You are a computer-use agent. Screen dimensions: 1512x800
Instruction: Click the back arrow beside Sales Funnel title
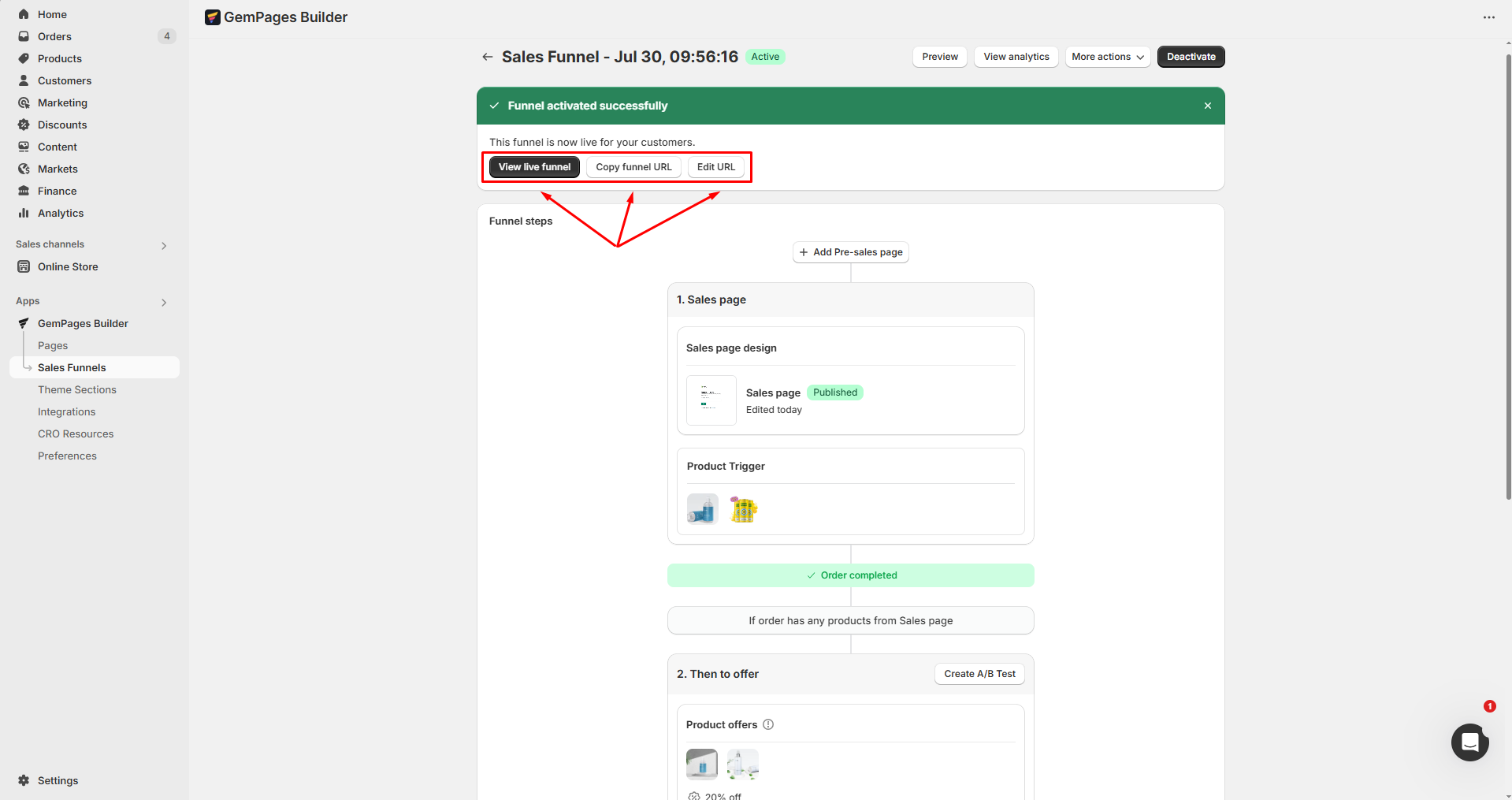(x=488, y=57)
